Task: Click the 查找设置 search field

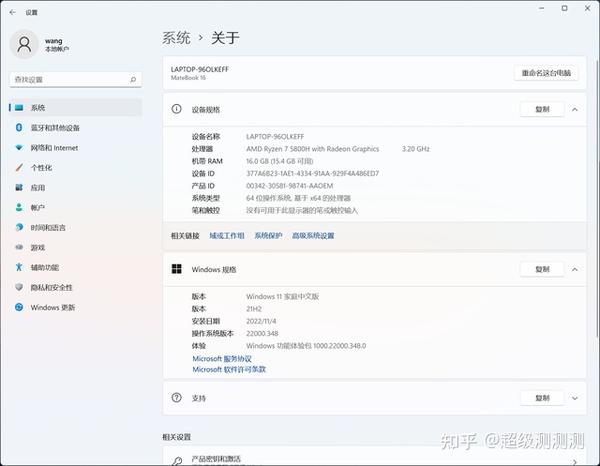Action: 75,80
